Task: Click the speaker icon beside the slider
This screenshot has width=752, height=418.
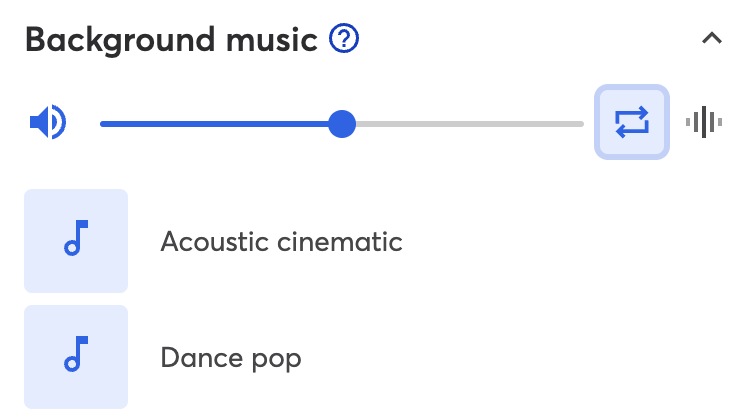Action: 47,122
